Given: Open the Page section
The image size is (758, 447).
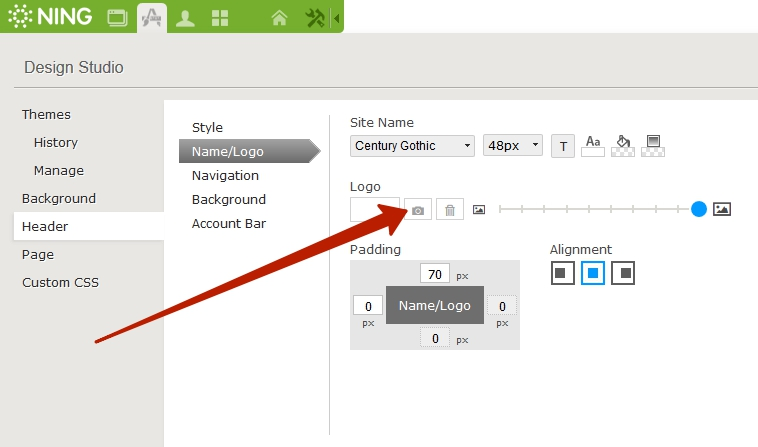Looking at the screenshot, I should [38, 255].
